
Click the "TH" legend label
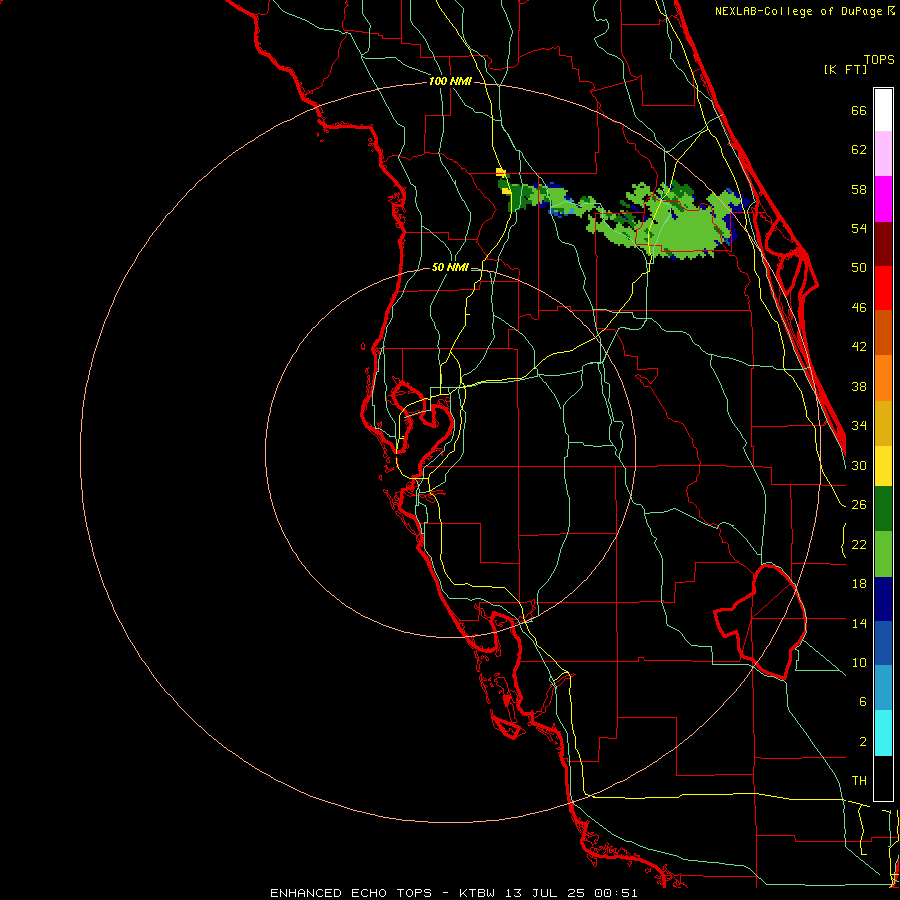[x=859, y=781]
